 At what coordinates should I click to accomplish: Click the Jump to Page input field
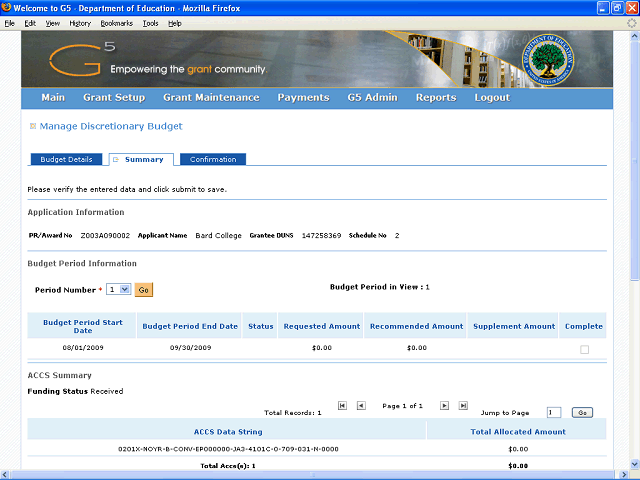pyautogui.click(x=554, y=412)
